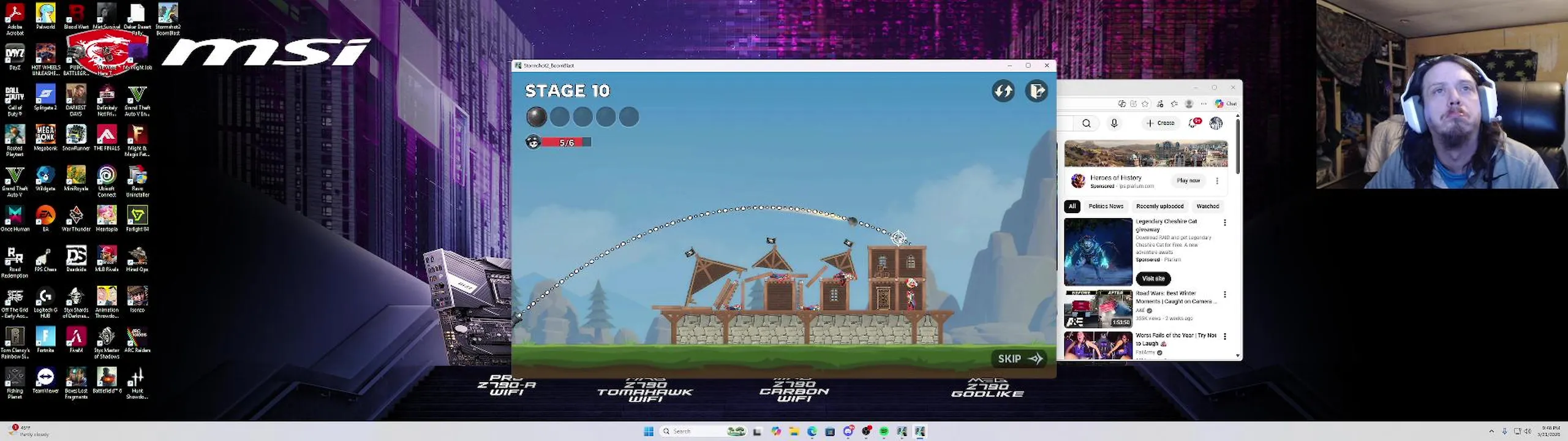
Task: Open Spotify from the taskbar
Action: coord(884,431)
